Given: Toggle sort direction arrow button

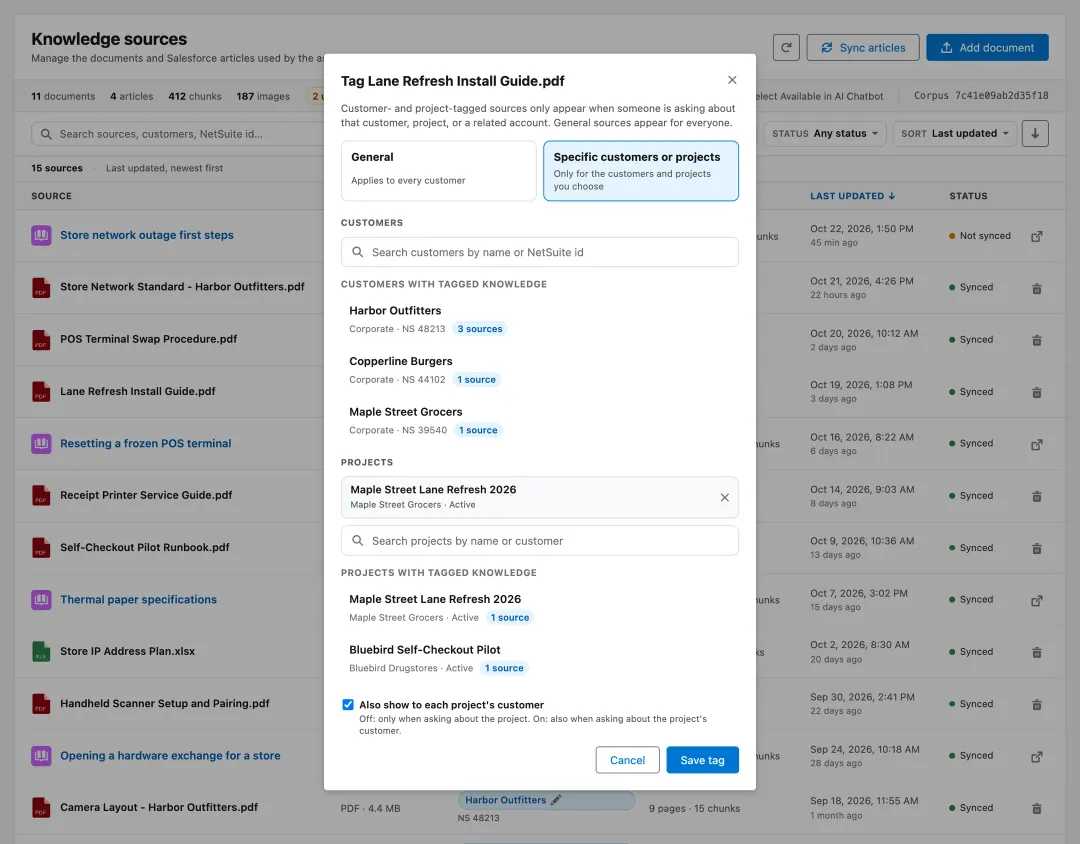Looking at the screenshot, I should (1035, 134).
